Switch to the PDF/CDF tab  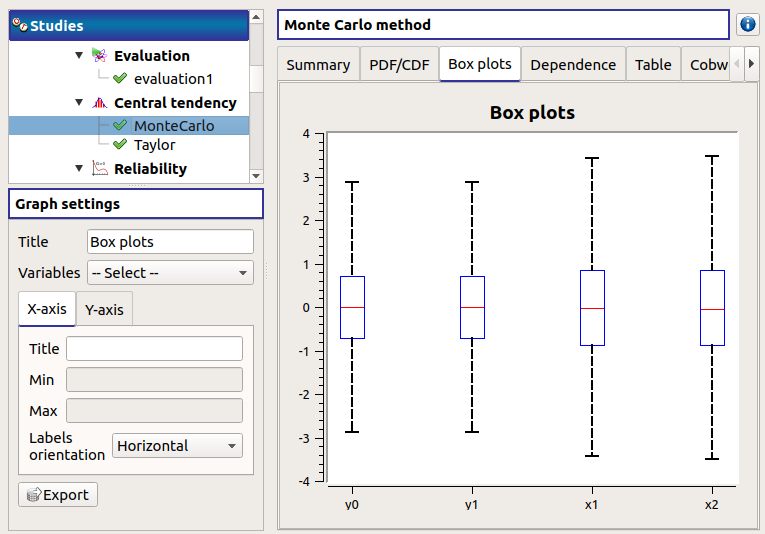click(399, 65)
